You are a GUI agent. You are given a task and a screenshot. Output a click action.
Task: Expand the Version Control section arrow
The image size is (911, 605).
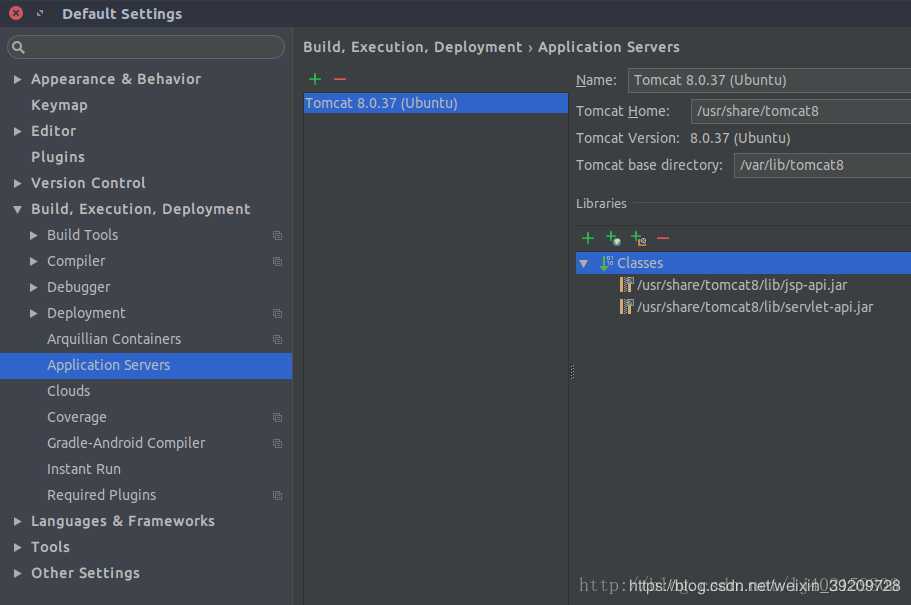[x=17, y=183]
